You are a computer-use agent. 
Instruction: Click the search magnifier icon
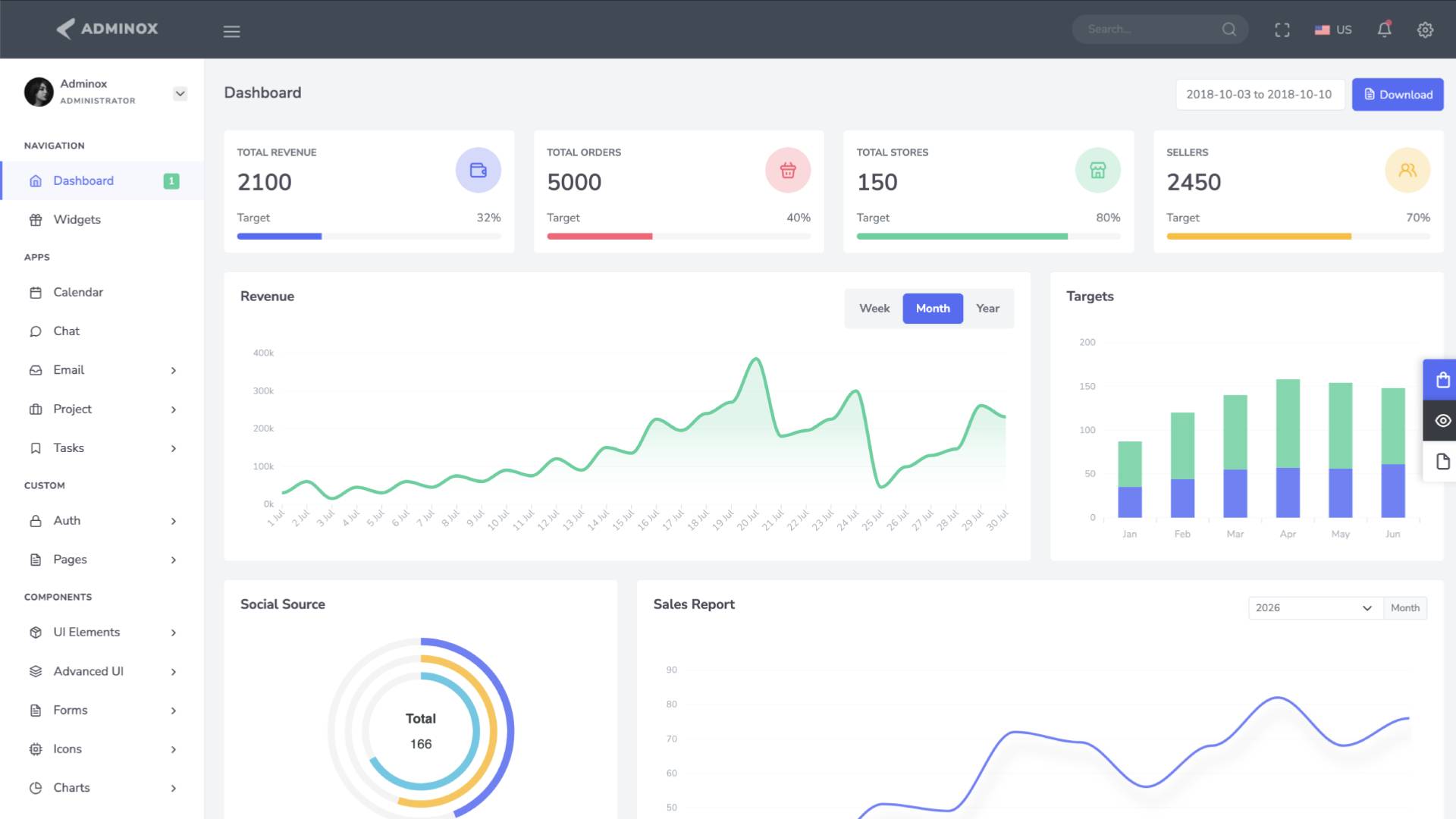(x=1229, y=30)
